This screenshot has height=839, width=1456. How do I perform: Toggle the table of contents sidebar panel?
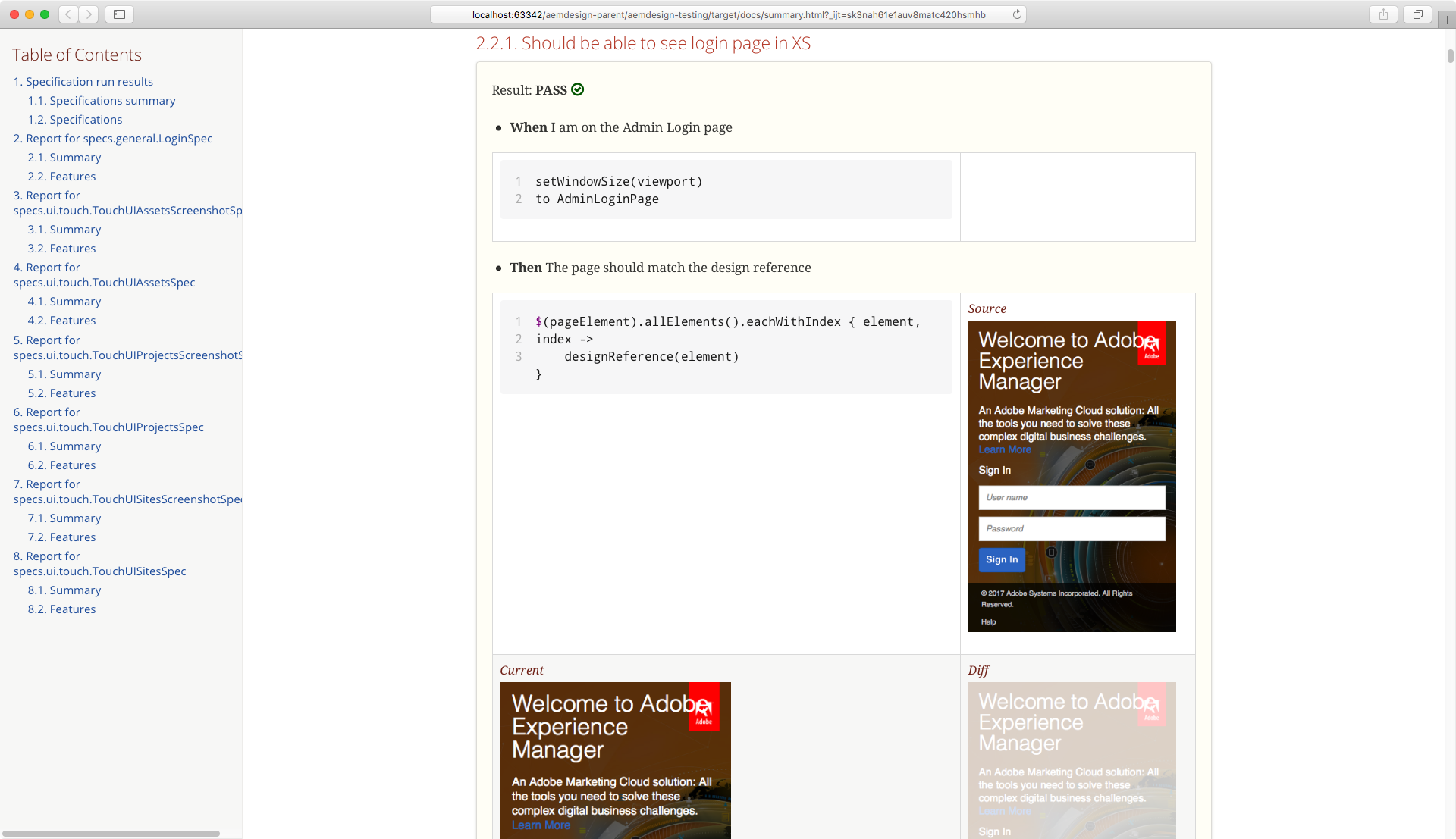(120, 14)
